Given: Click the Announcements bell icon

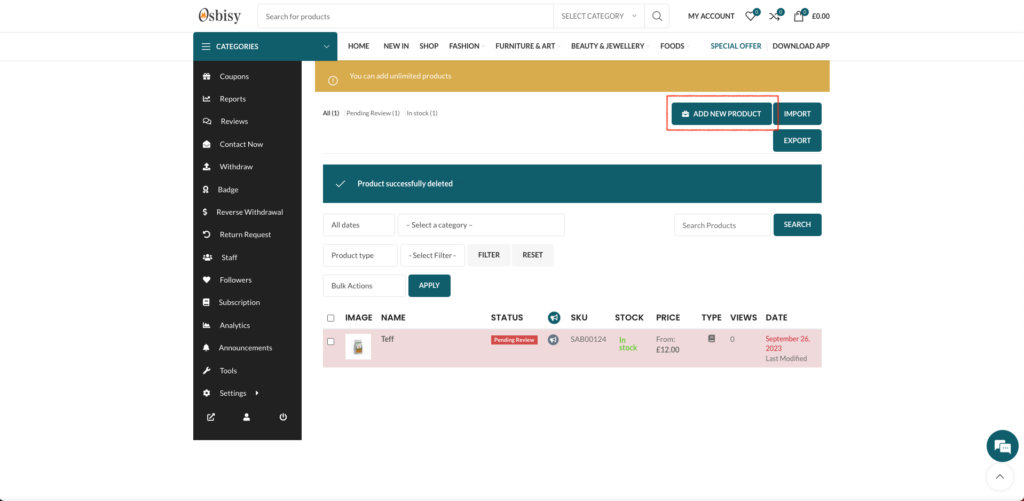Looking at the screenshot, I should pyautogui.click(x=206, y=347).
